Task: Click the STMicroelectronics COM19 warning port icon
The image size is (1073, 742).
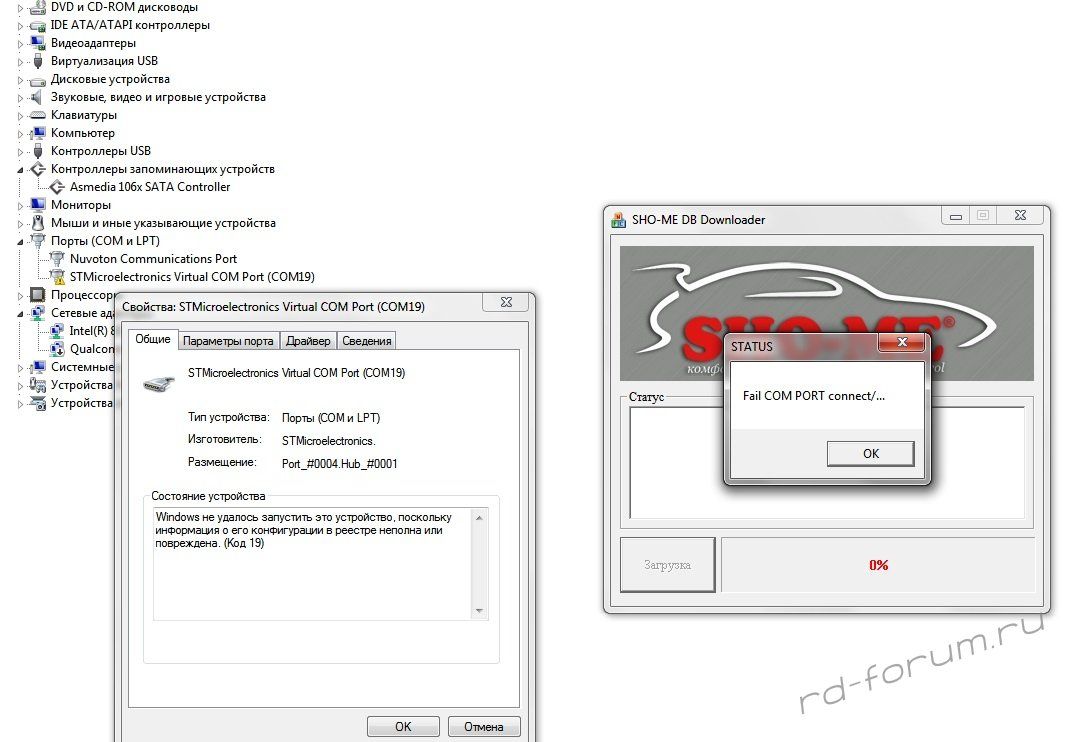Action: 57,277
